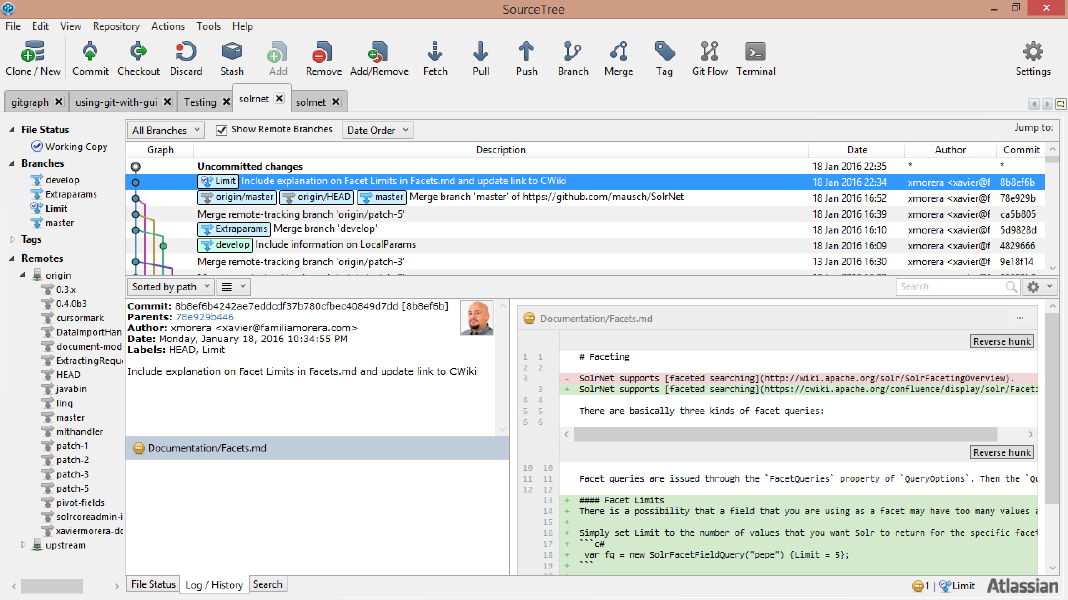
Task: Open the Sorted by path dropdown
Action: 171,287
